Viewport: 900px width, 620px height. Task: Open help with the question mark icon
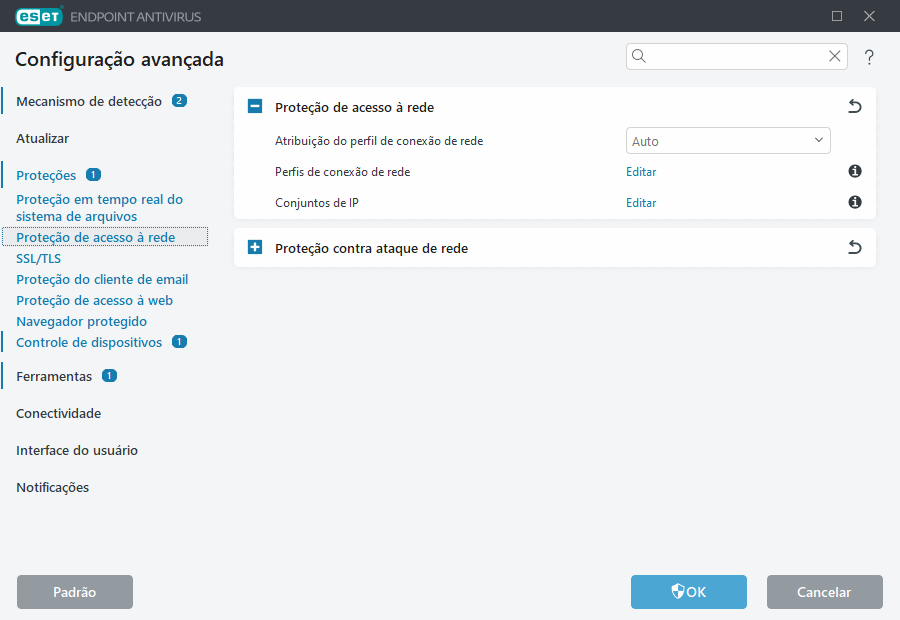point(869,57)
